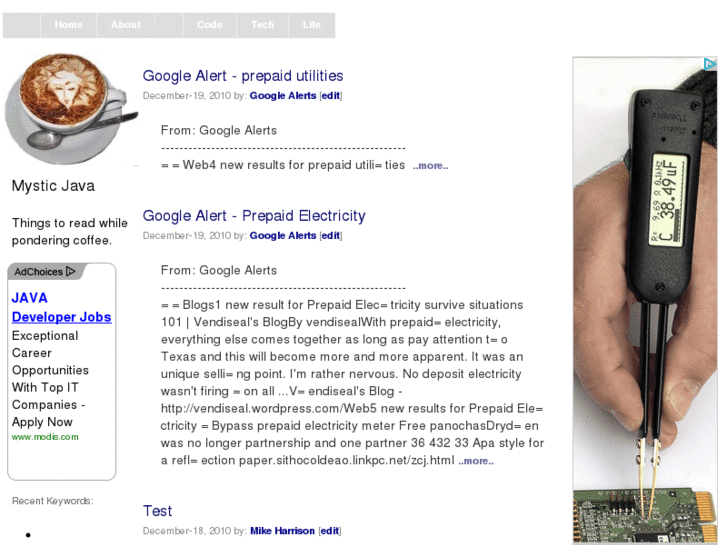Click edit link on Prepaid Electricity post
Viewport: 727px width, 545px height.
coord(331,236)
